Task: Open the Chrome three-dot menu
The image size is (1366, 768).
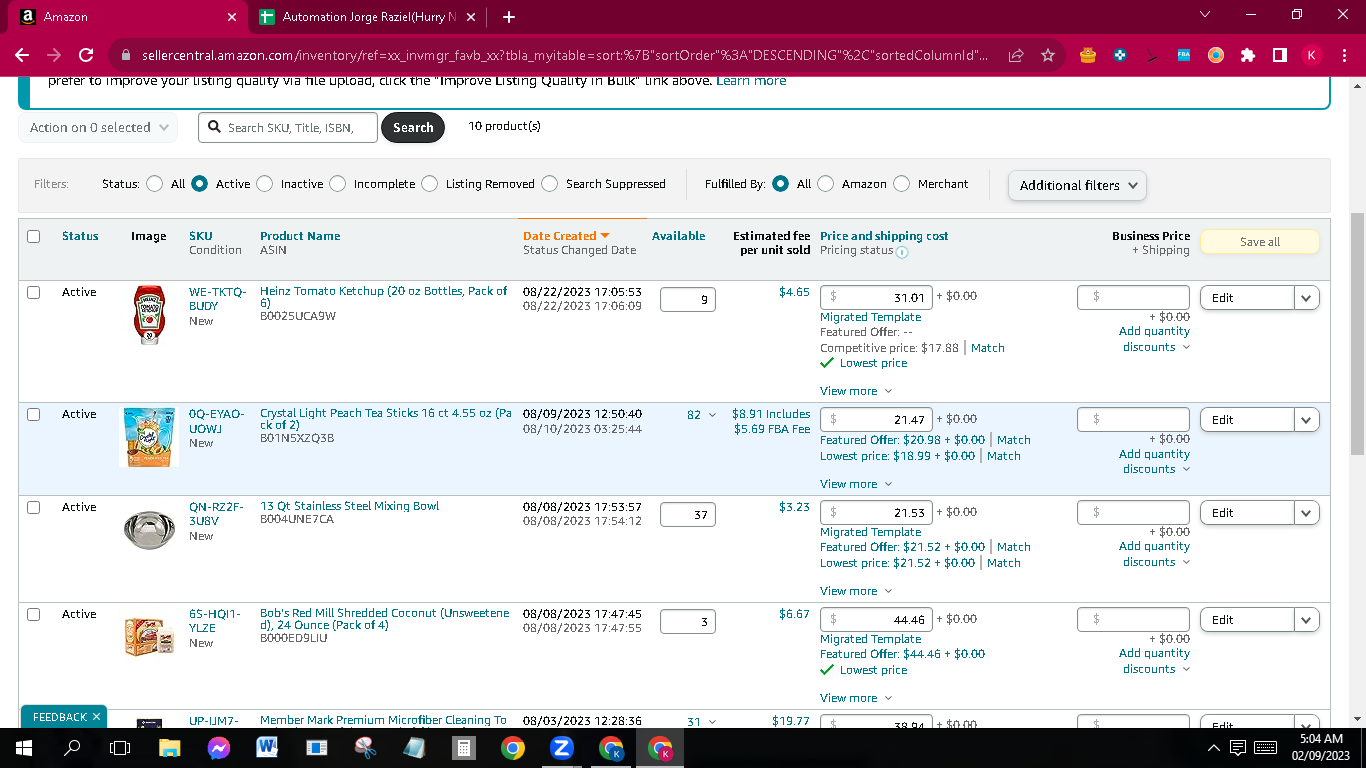Action: tap(1343, 56)
